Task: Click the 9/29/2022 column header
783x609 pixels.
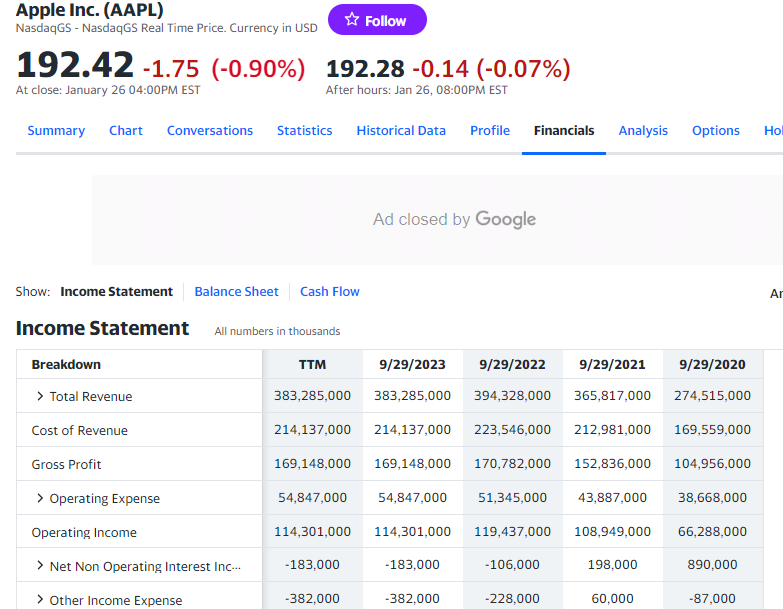Action: (512, 364)
